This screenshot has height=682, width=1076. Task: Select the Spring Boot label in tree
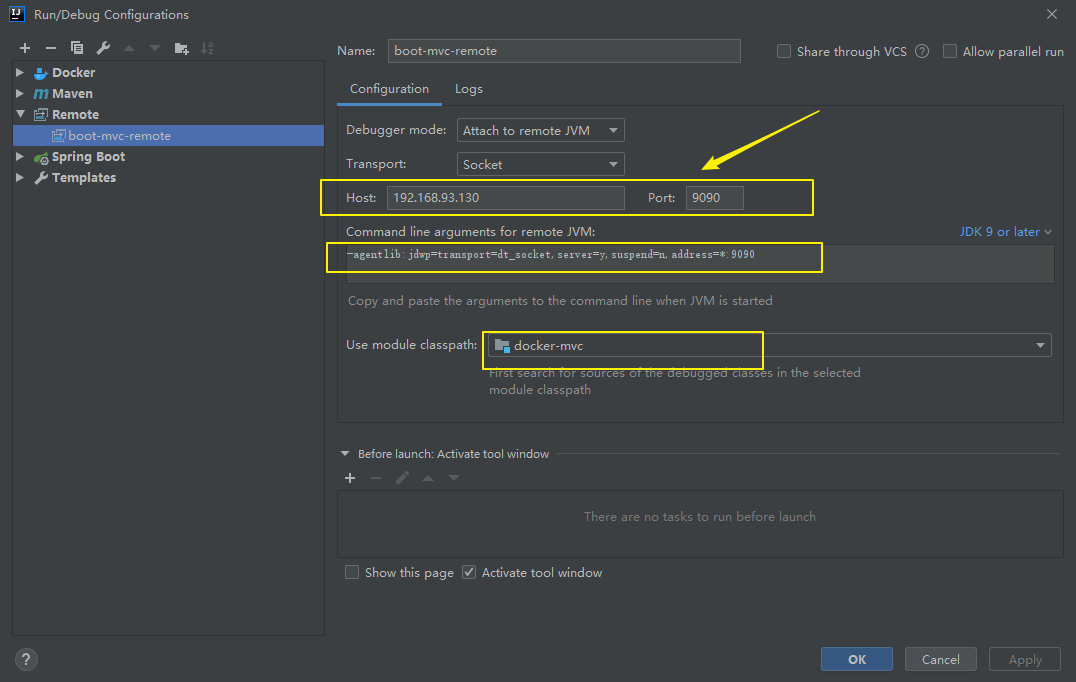pyautogui.click(x=89, y=157)
